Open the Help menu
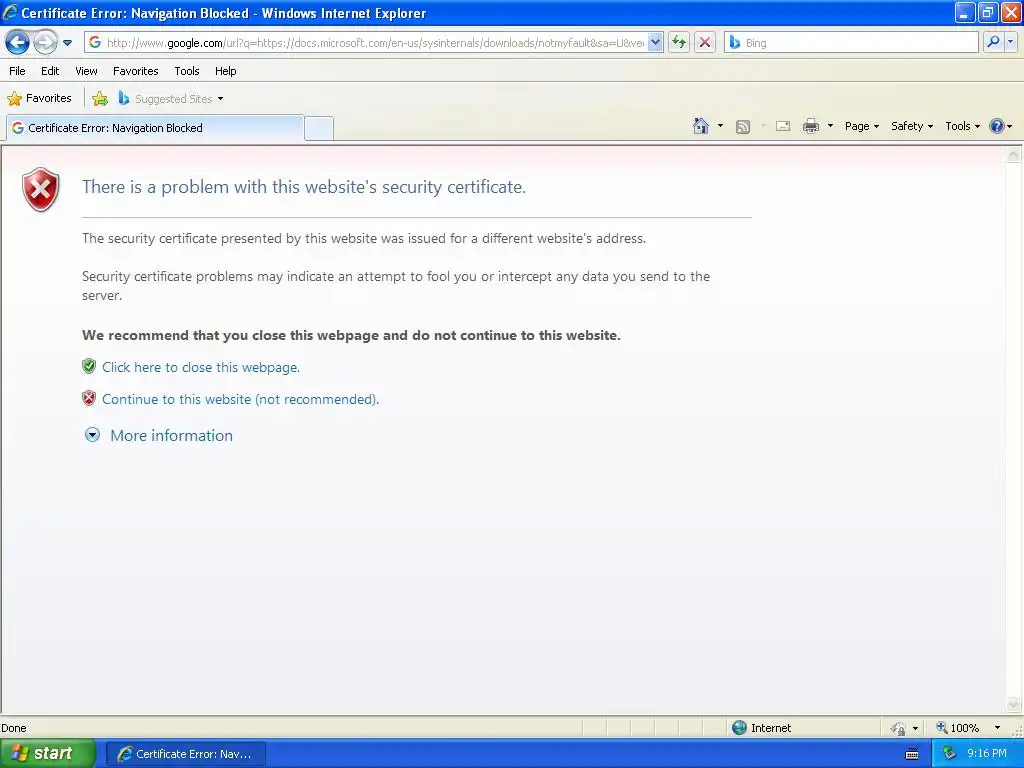 point(226,71)
